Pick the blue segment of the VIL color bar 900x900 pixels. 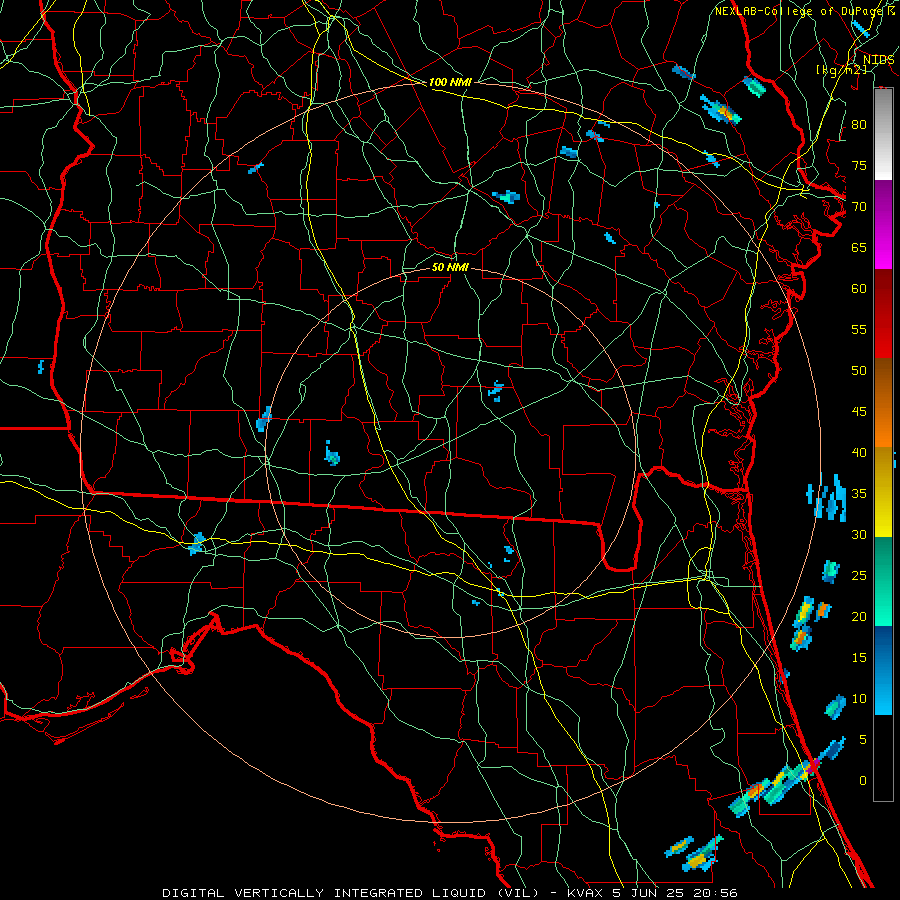coord(883,670)
